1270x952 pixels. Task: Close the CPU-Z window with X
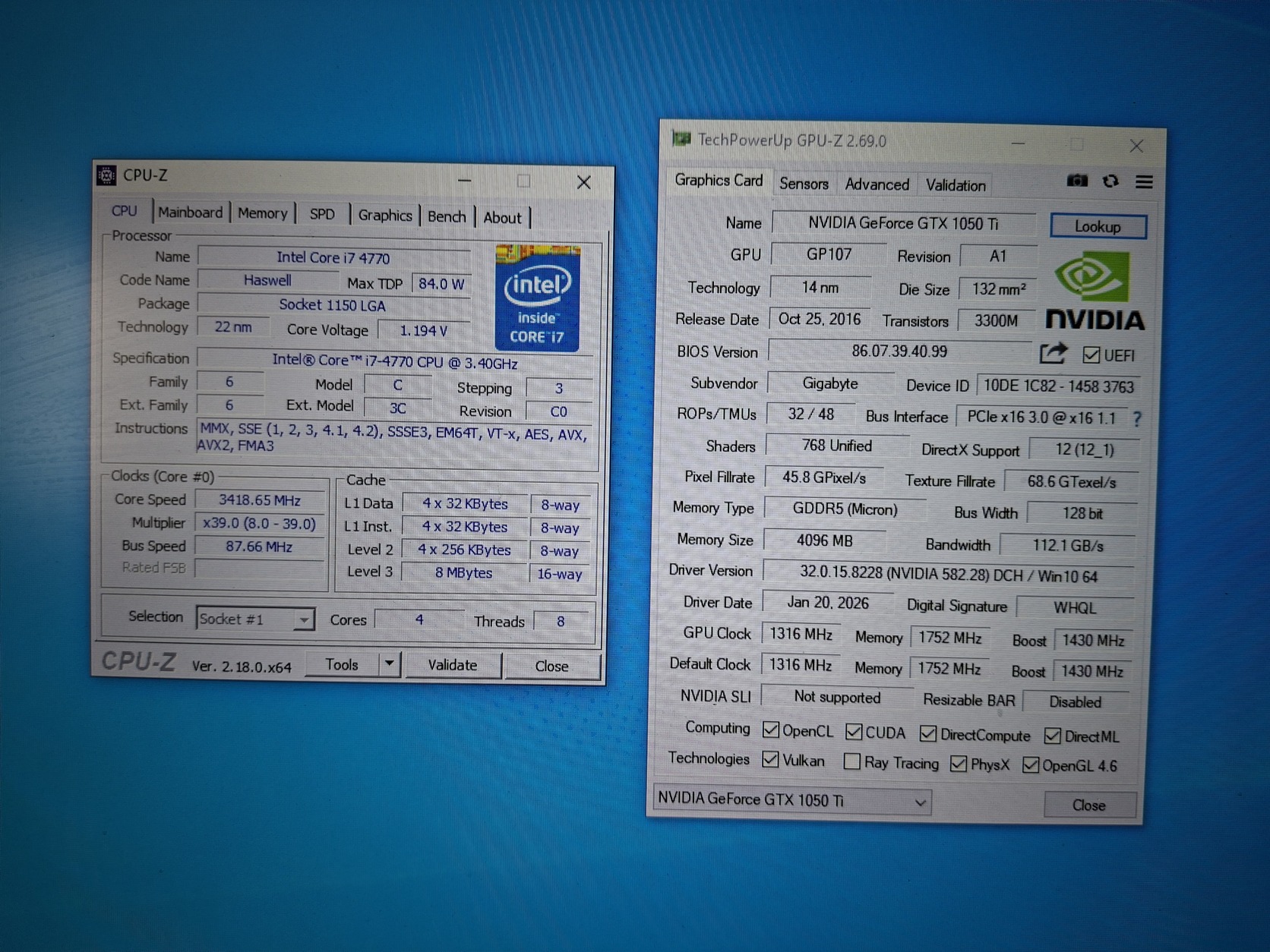coord(583,182)
